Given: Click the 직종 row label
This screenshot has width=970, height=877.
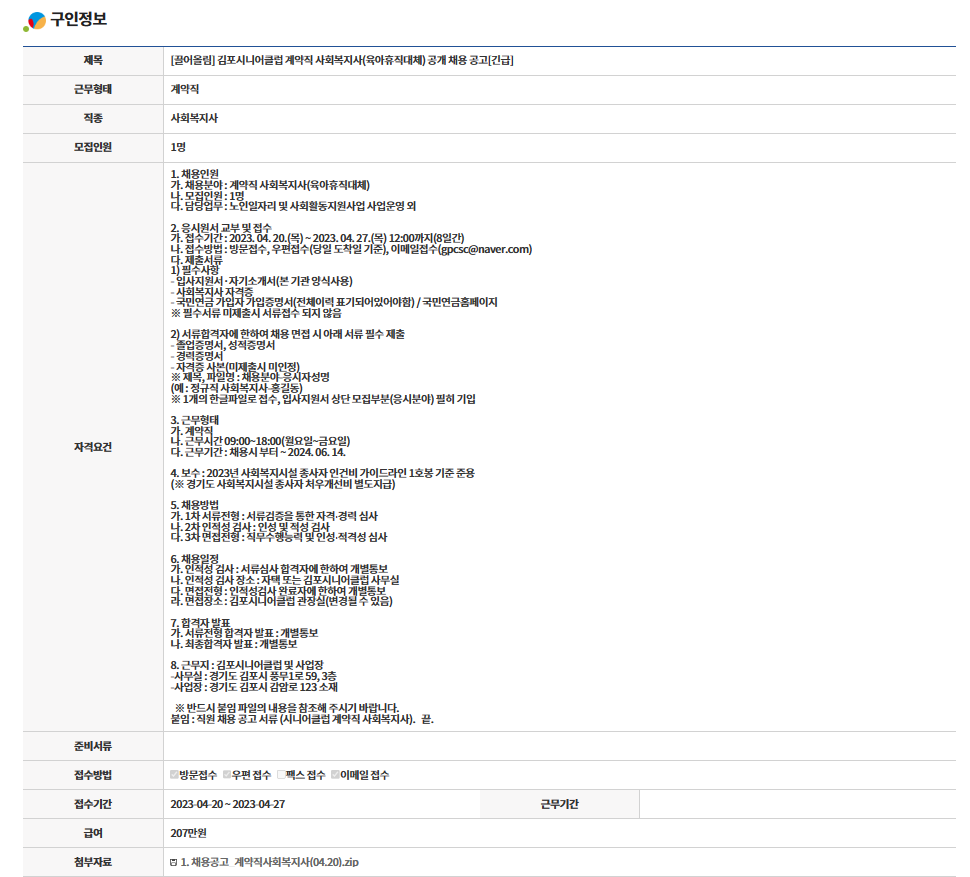Looking at the screenshot, I should click(93, 118).
